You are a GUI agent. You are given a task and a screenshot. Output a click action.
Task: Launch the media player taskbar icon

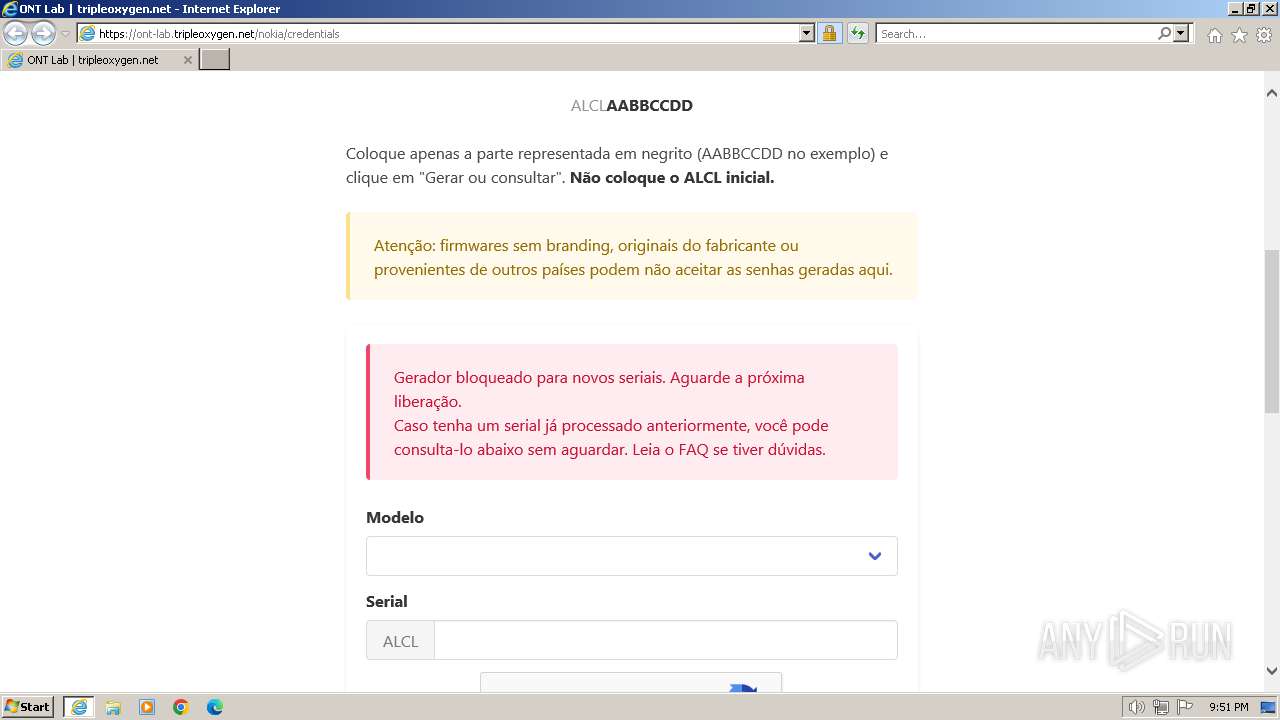(x=147, y=707)
